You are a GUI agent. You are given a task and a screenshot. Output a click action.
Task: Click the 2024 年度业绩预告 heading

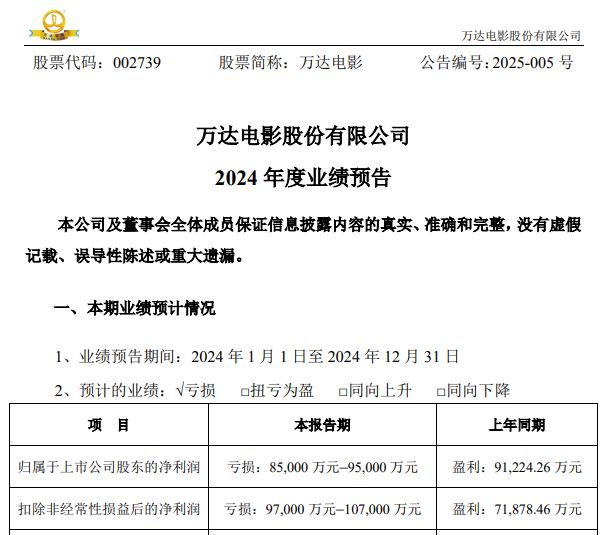(303, 179)
